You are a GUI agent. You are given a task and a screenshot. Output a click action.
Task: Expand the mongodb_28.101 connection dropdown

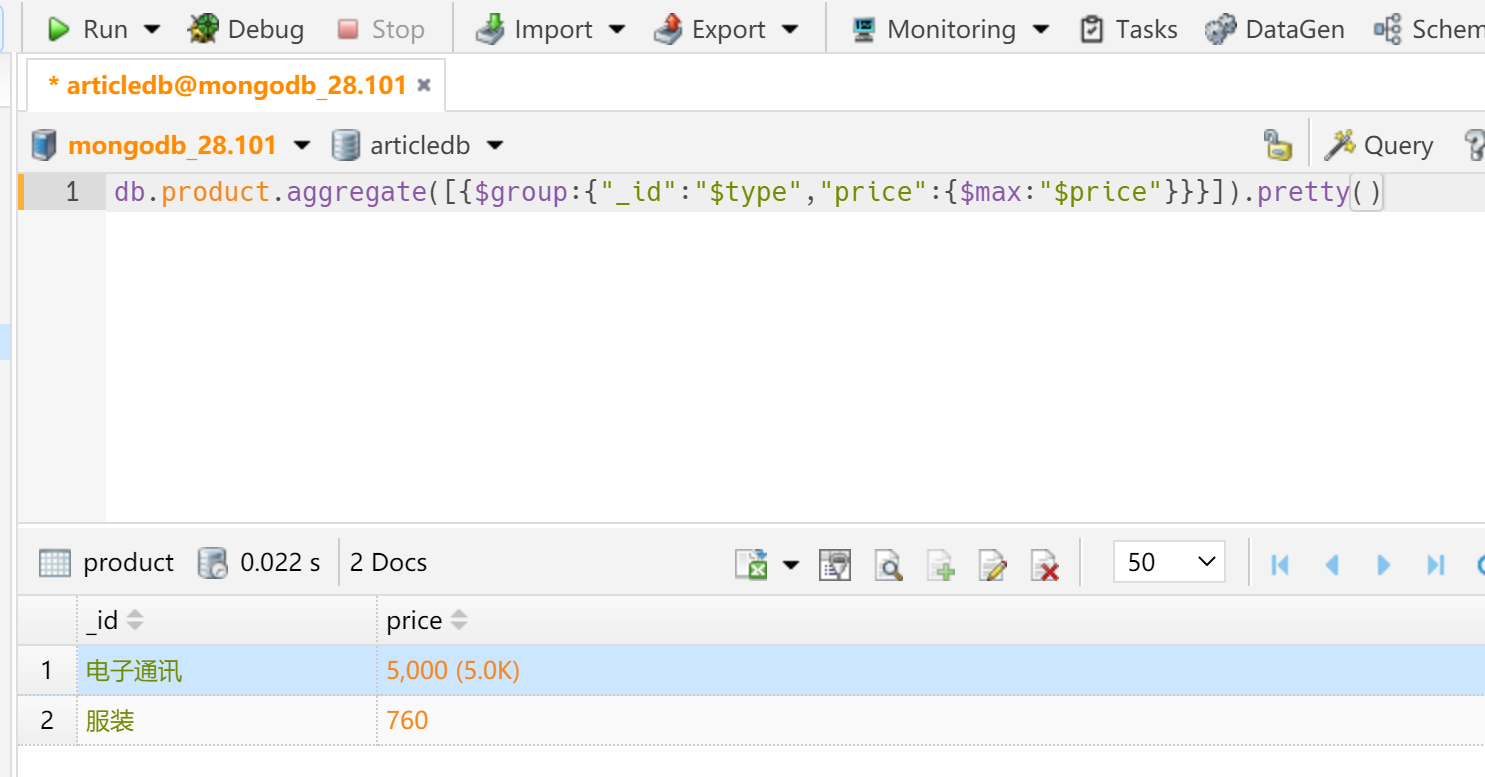tap(302, 146)
